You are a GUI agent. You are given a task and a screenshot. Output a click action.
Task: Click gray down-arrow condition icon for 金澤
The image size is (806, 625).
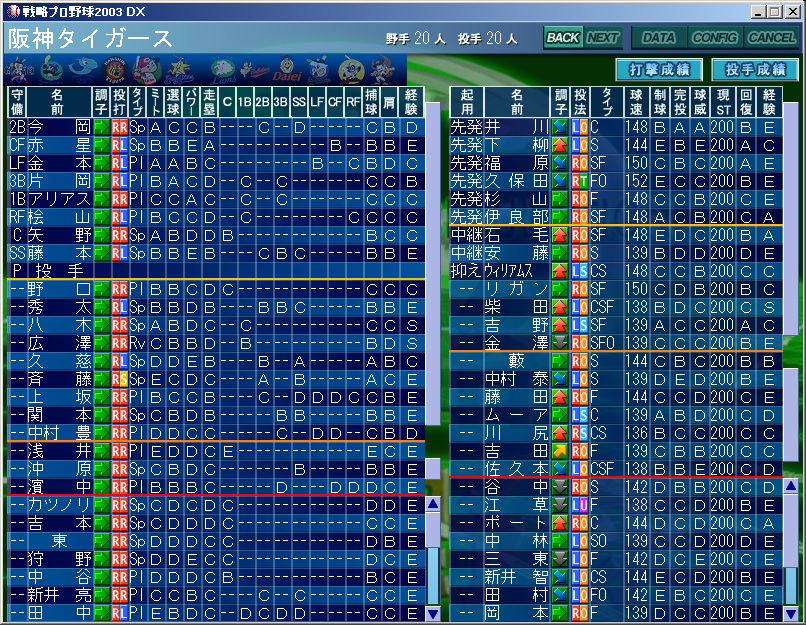pyautogui.click(x=560, y=343)
